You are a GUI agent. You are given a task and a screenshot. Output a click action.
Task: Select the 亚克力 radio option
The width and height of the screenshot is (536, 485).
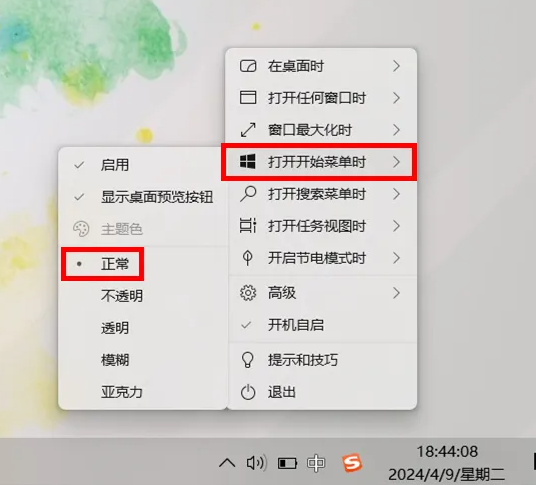pyautogui.click(x=143, y=392)
